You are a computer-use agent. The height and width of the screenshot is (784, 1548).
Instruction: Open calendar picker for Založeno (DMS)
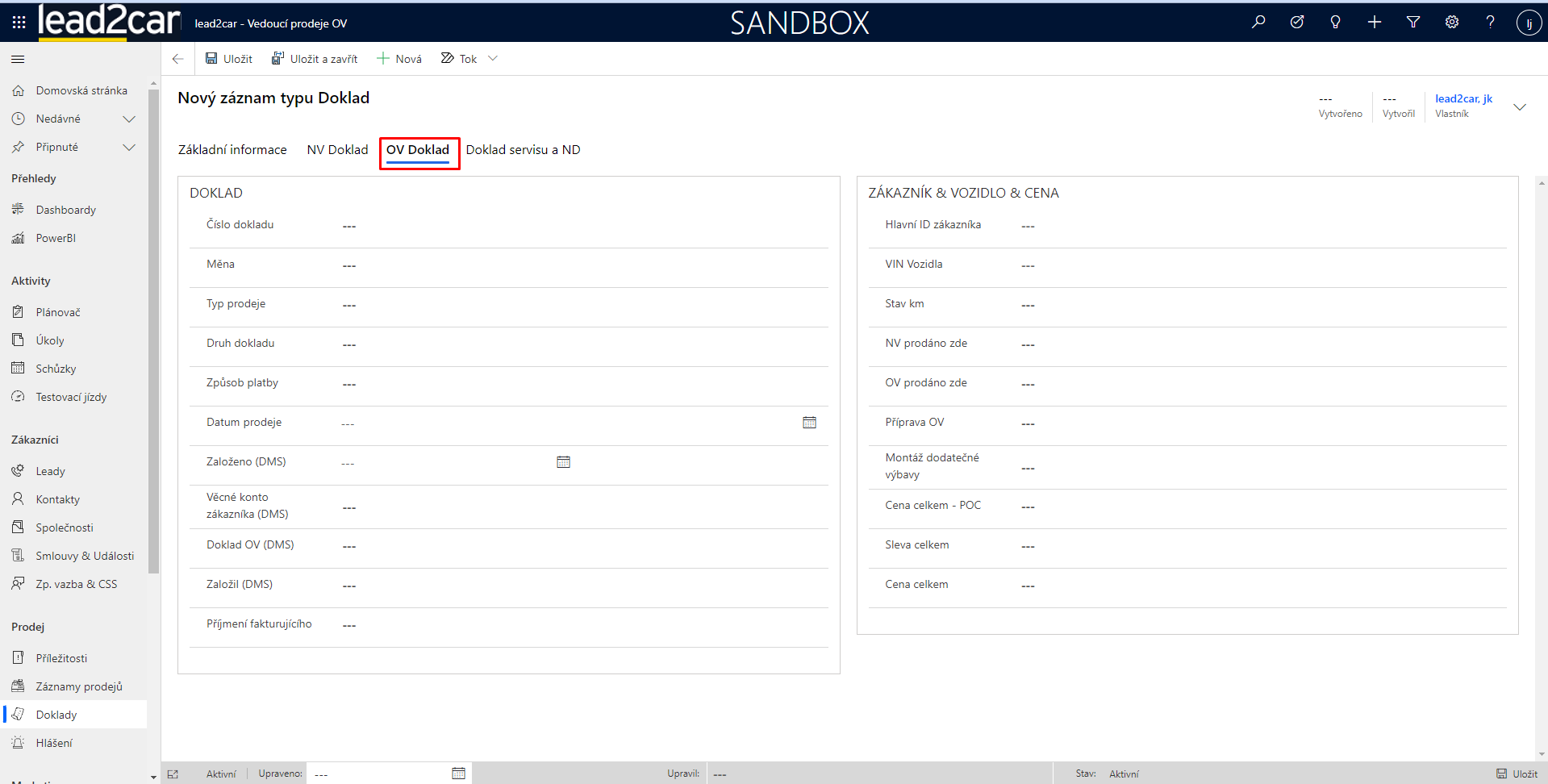tap(563, 462)
